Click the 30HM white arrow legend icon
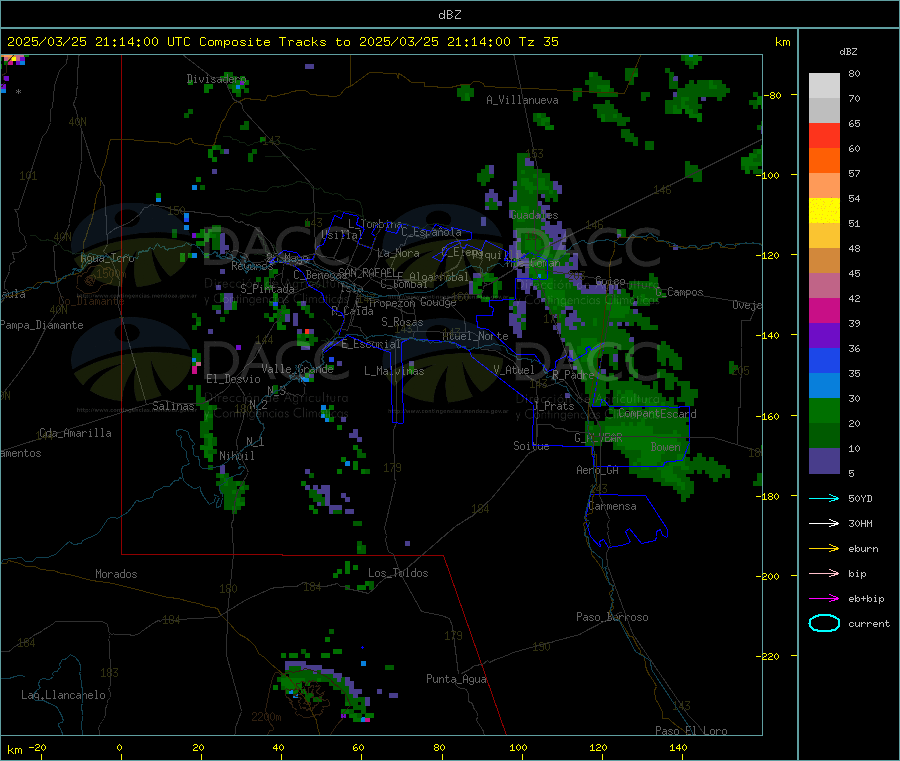 pos(824,523)
